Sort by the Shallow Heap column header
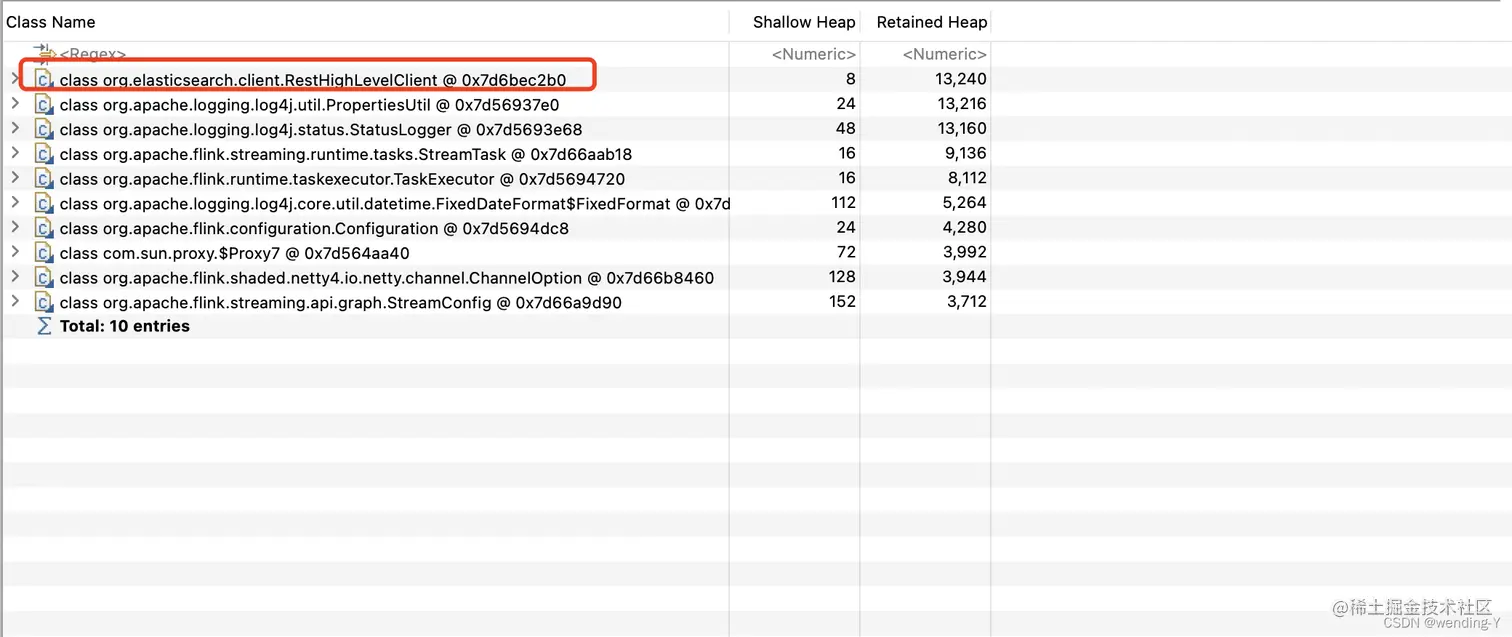The image size is (1512, 637). (804, 22)
